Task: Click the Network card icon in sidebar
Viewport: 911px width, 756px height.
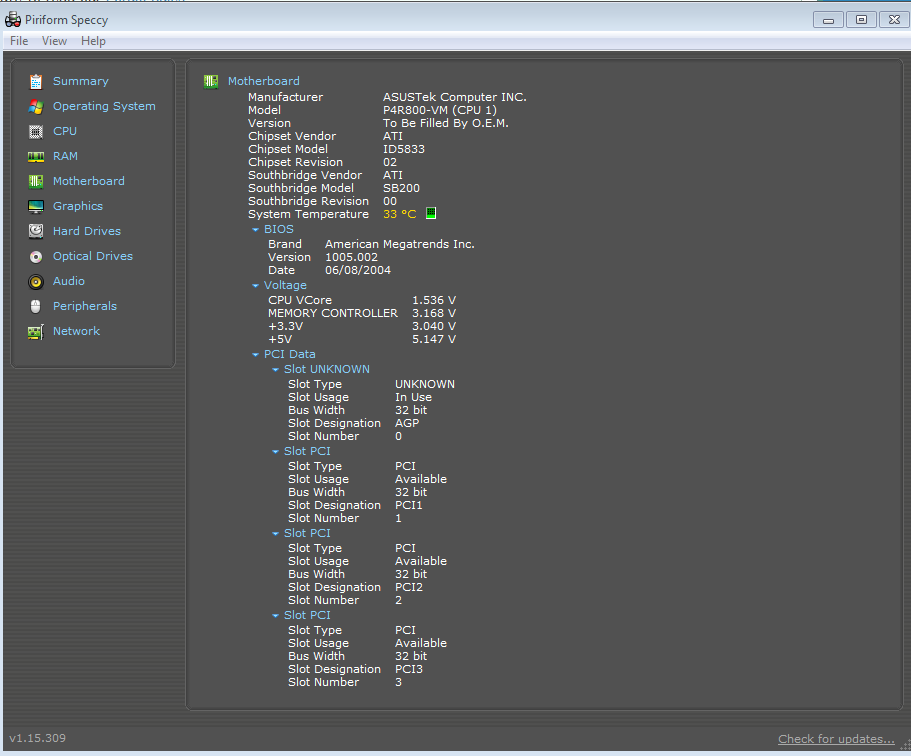Action: (36, 332)
